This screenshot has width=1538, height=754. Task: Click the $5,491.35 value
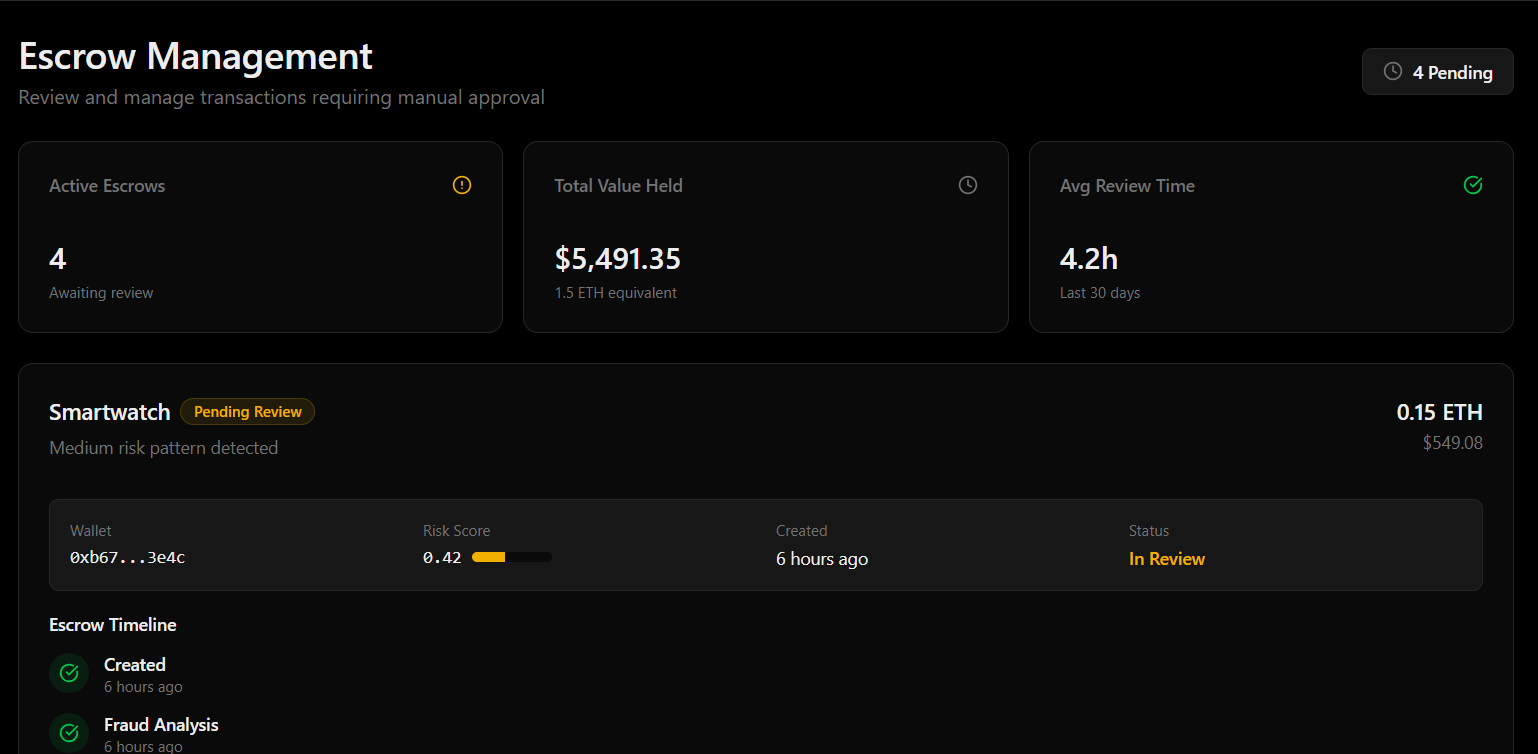pyautogui.click(x=618, y=259)
